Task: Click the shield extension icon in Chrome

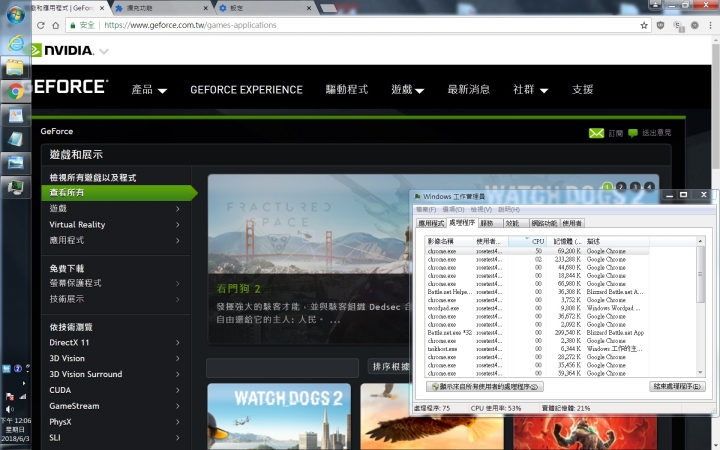Action: click(x=660, y=25)
